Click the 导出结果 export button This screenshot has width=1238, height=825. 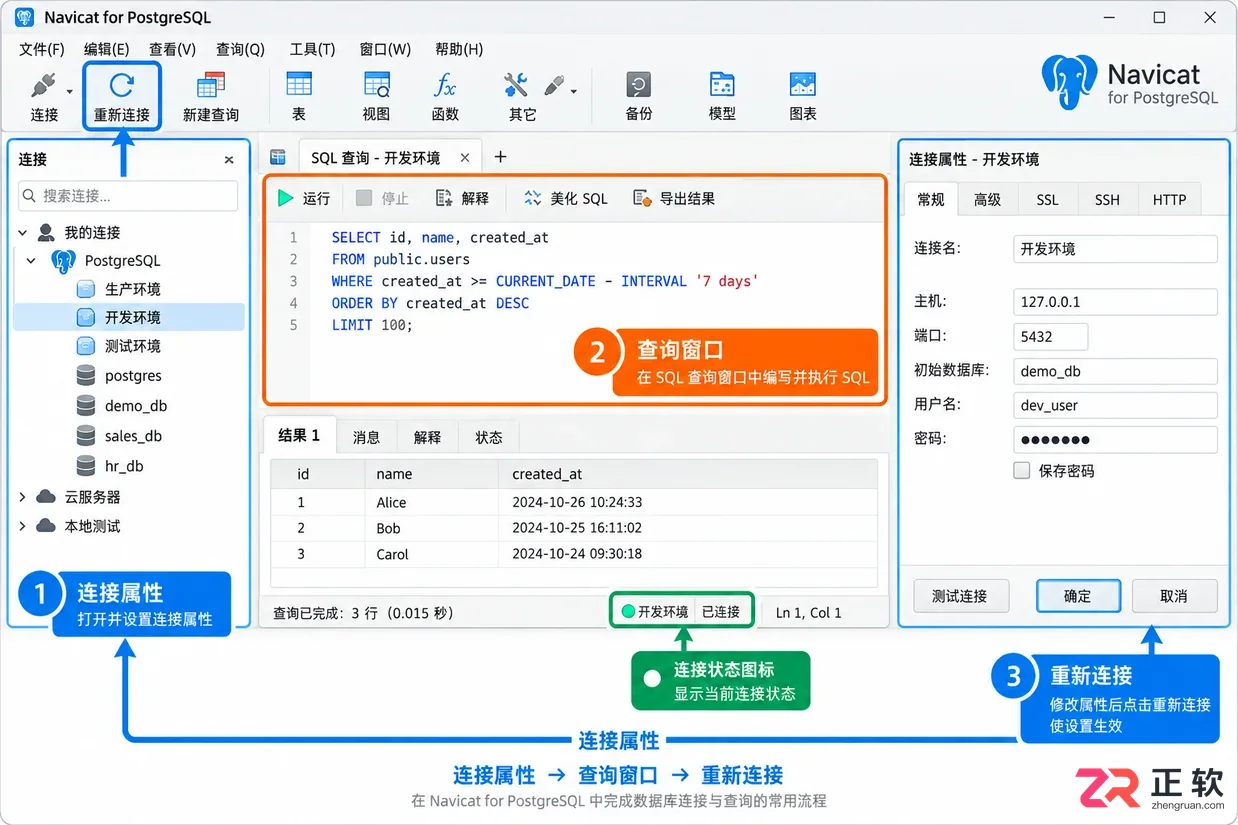[x=674, y=199]
